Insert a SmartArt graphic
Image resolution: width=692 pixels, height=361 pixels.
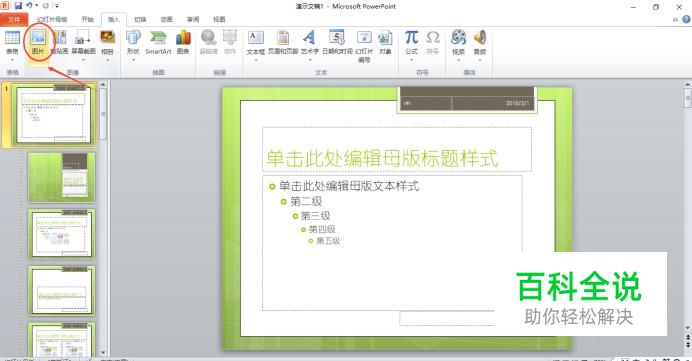point(158,42)
